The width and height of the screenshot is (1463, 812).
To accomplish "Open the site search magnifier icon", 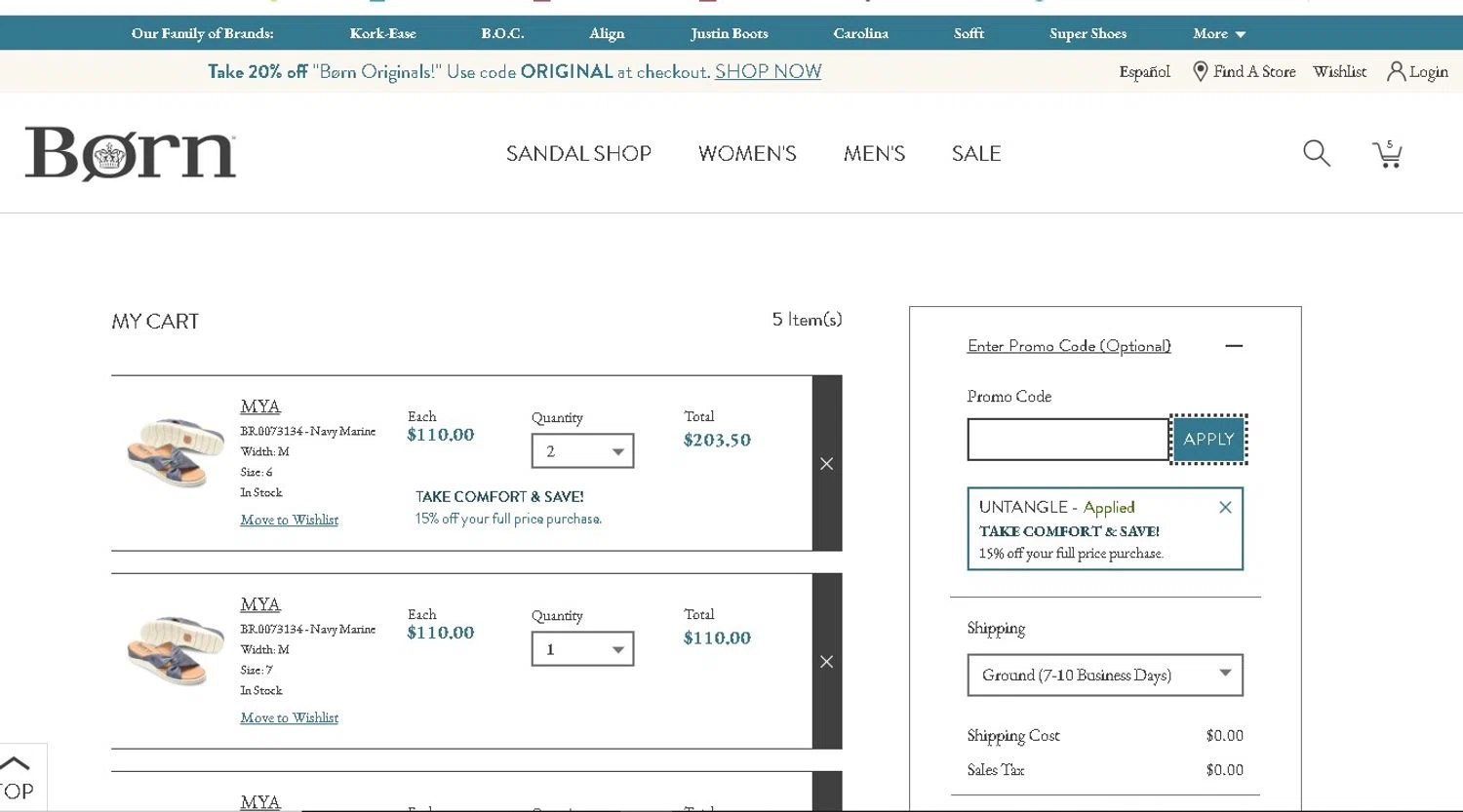I will (x=1317, y=153).
